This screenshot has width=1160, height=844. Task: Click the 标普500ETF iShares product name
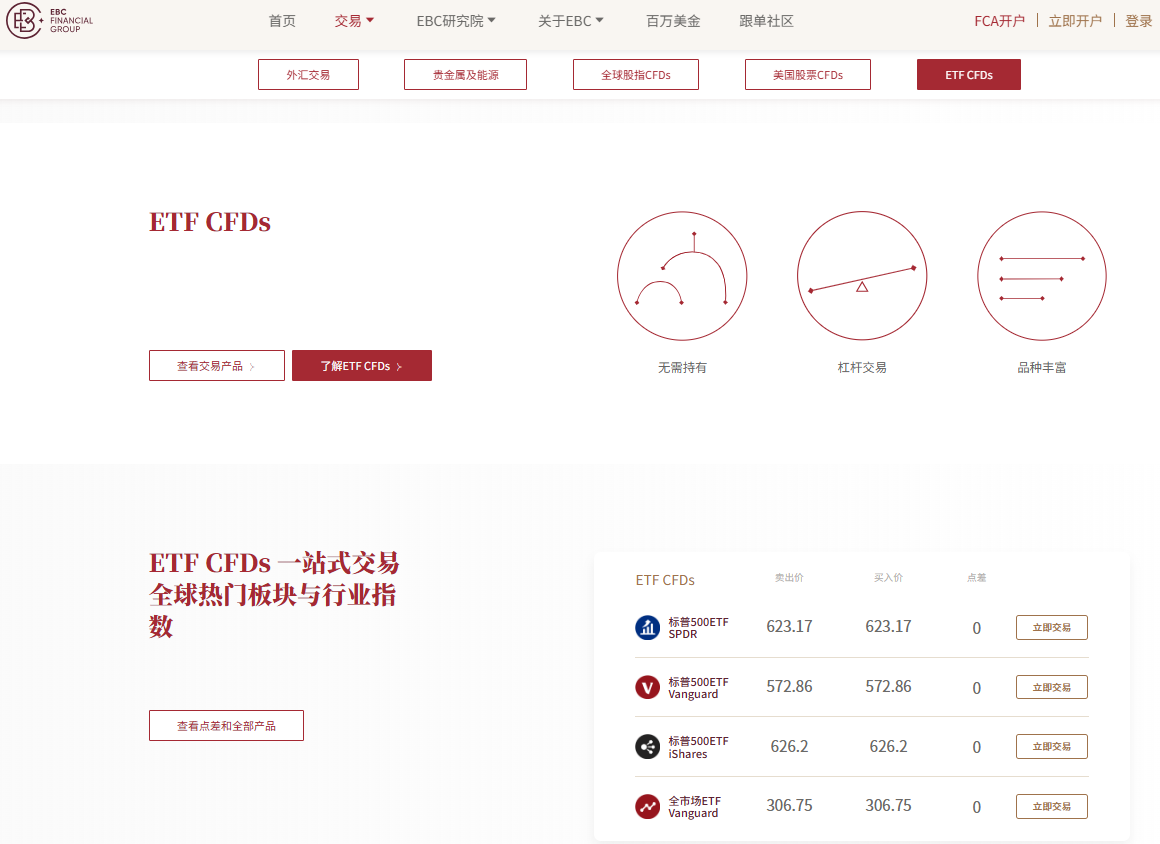(x=698, y=747)
